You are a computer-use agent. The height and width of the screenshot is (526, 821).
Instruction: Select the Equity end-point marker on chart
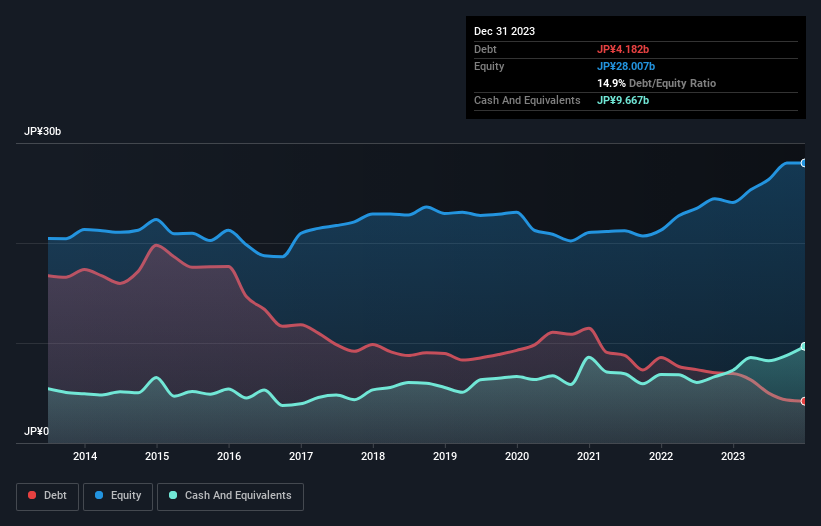tap(804, 163)
